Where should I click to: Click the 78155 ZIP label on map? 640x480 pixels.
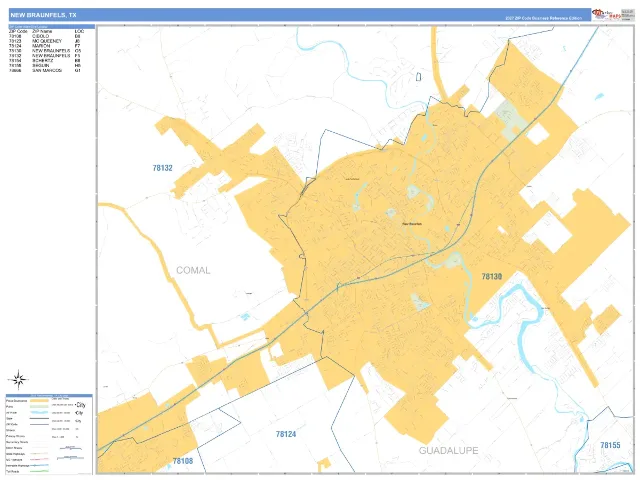point(610,445)
